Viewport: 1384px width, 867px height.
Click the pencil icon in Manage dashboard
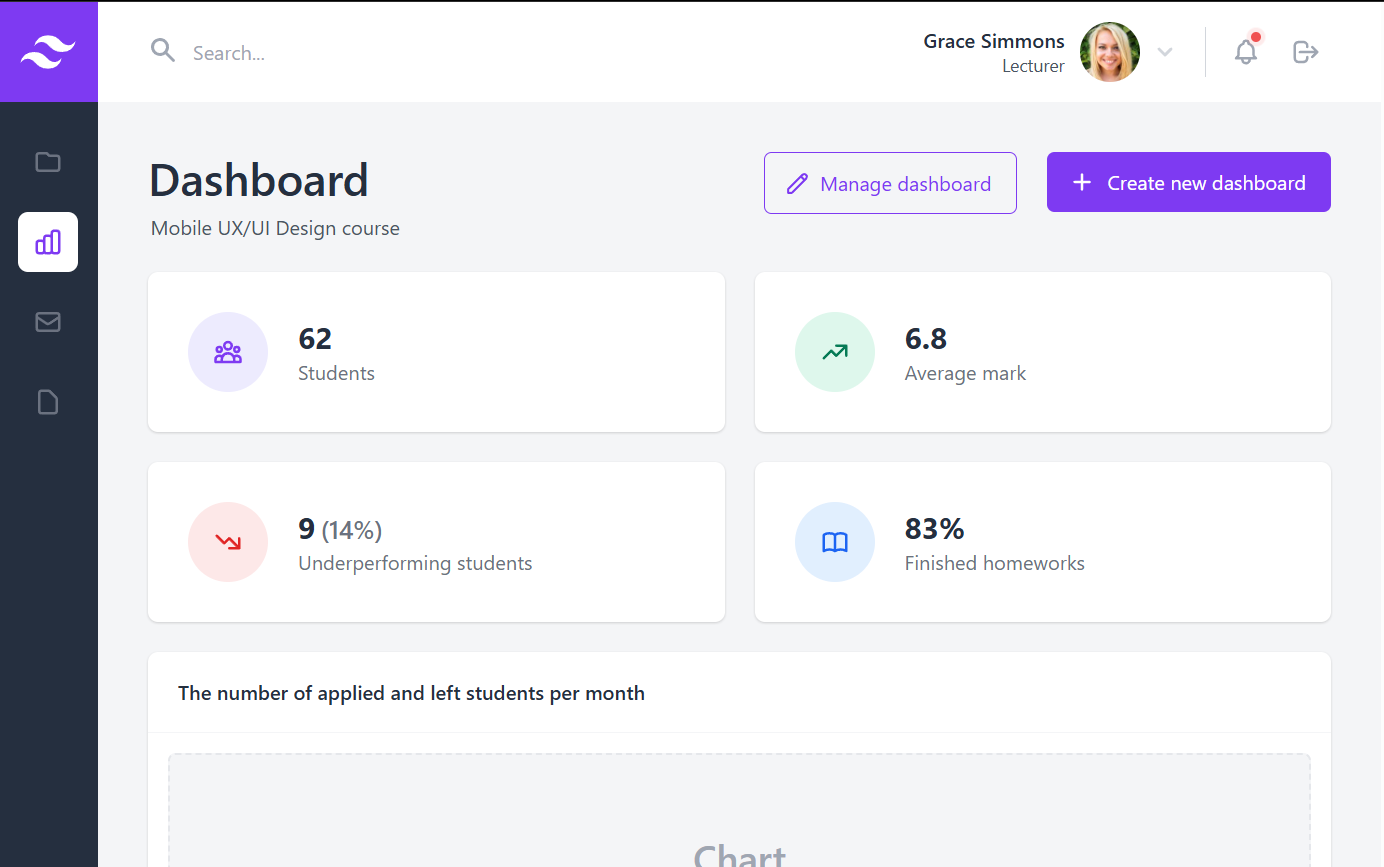click(x=797, y=183)
